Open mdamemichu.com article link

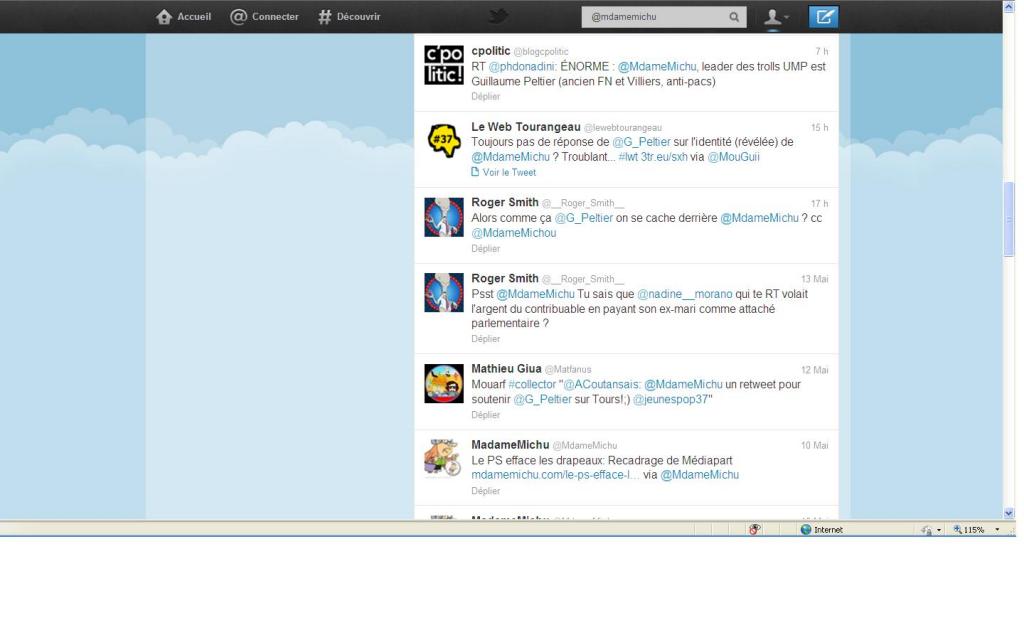[555, 475]
